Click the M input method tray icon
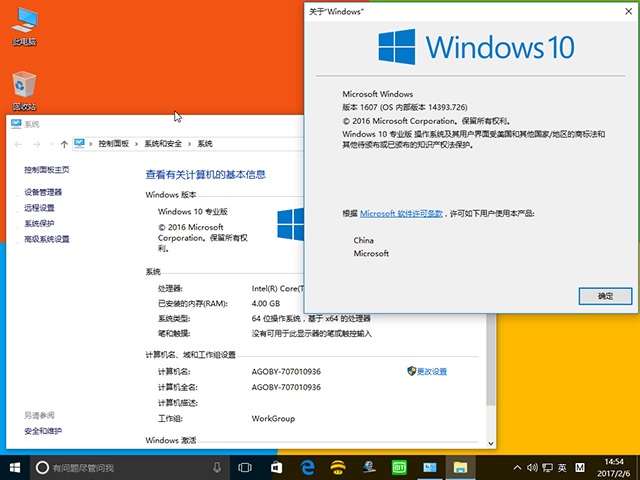640x480 pixels. pos(580,468)
